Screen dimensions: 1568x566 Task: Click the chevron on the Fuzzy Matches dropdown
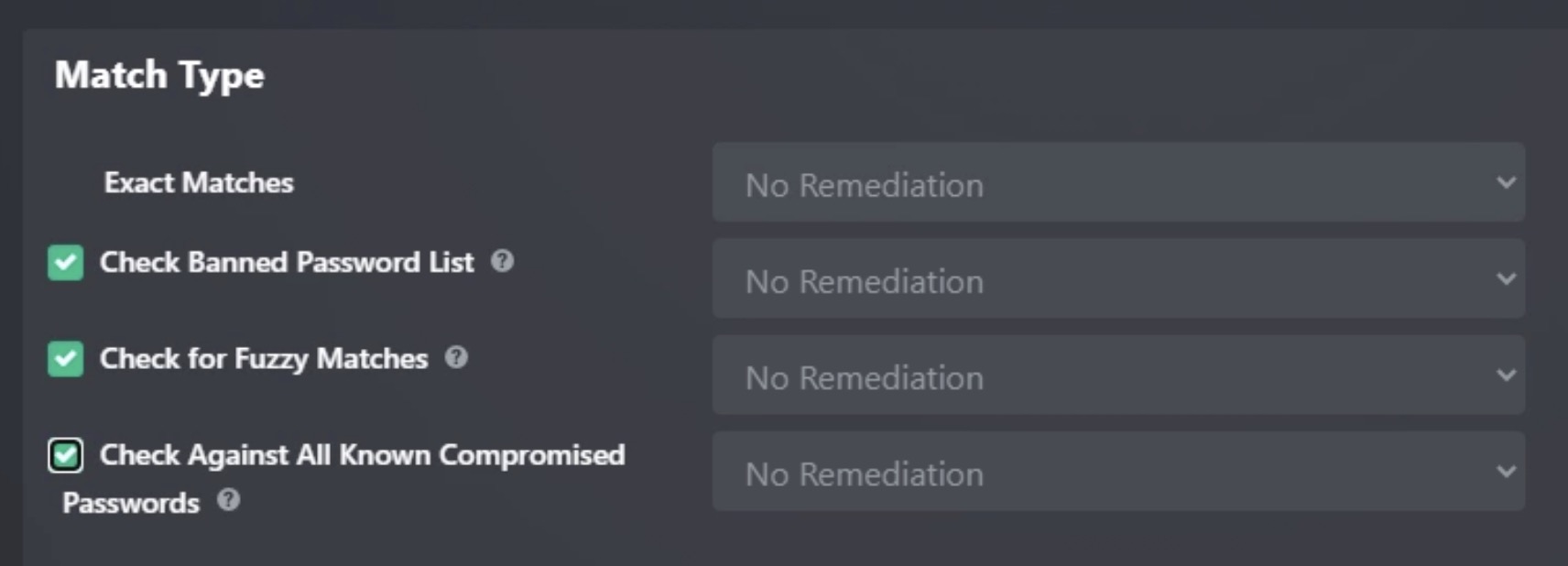pos(1503,375)
